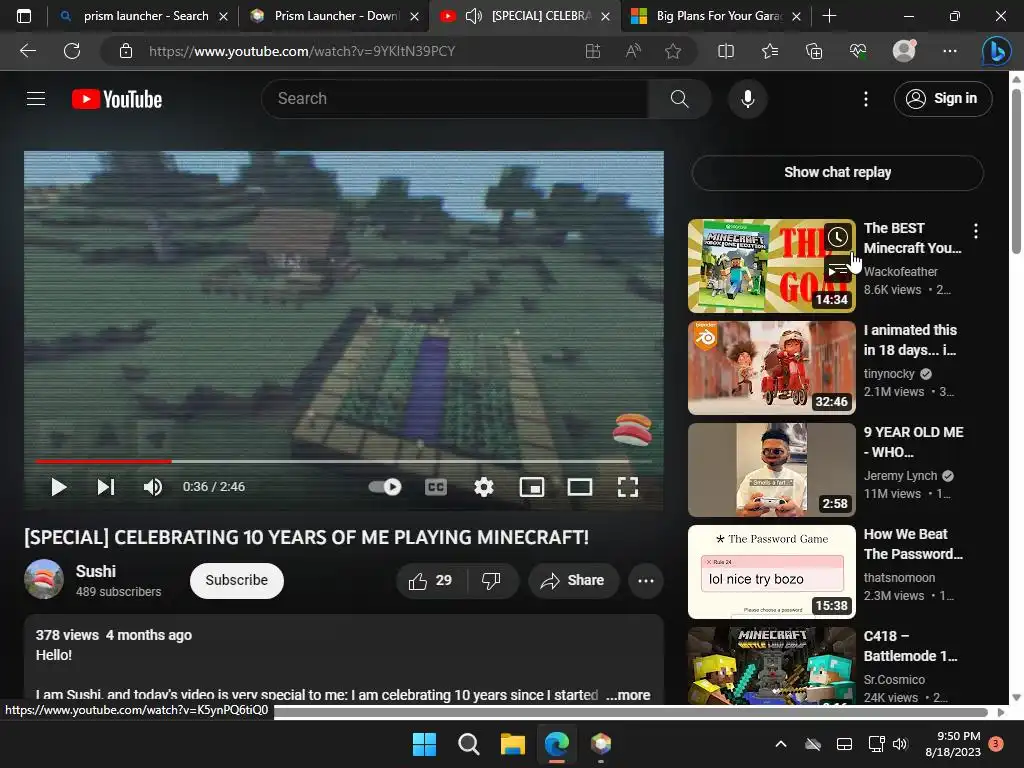This screenshot has width=1024, height=768.
Task: Open taskbar clock showing 9:50 PM
Action: pos(953,744)
